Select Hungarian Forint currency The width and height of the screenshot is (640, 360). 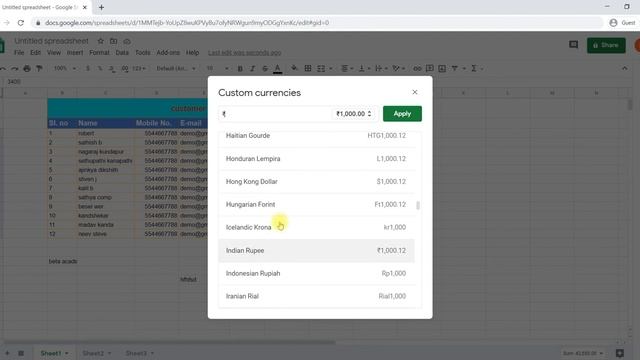coord(316,204)
